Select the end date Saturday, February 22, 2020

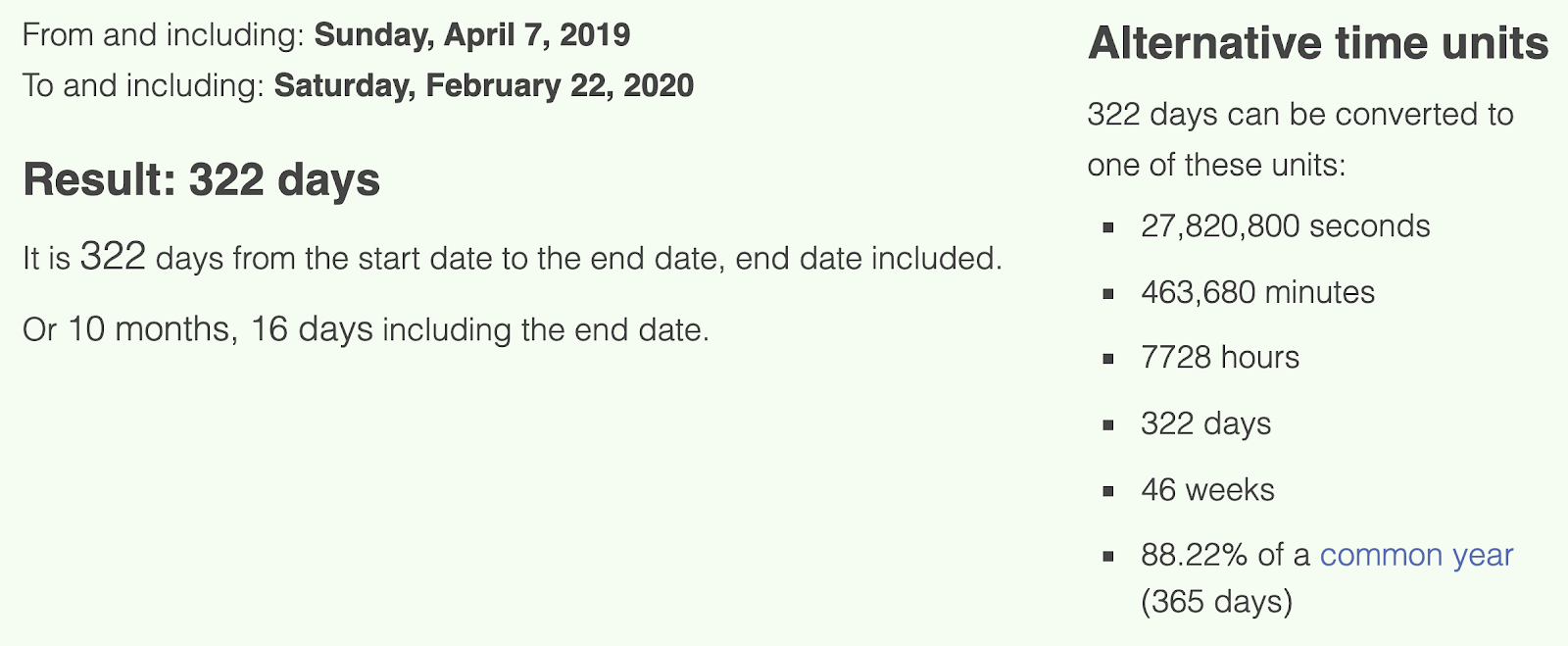coord(483,86)
